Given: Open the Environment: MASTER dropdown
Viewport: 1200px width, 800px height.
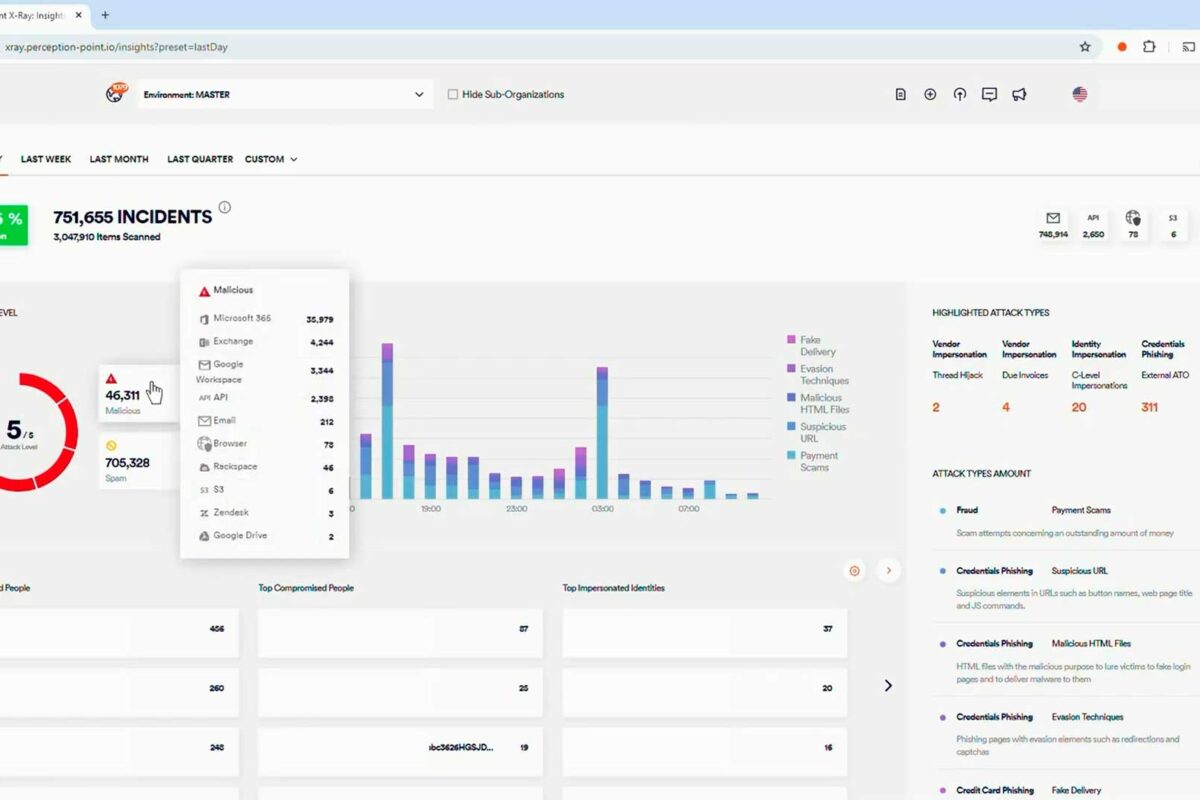Looking at the screenshot, I should tap(285, 94).
